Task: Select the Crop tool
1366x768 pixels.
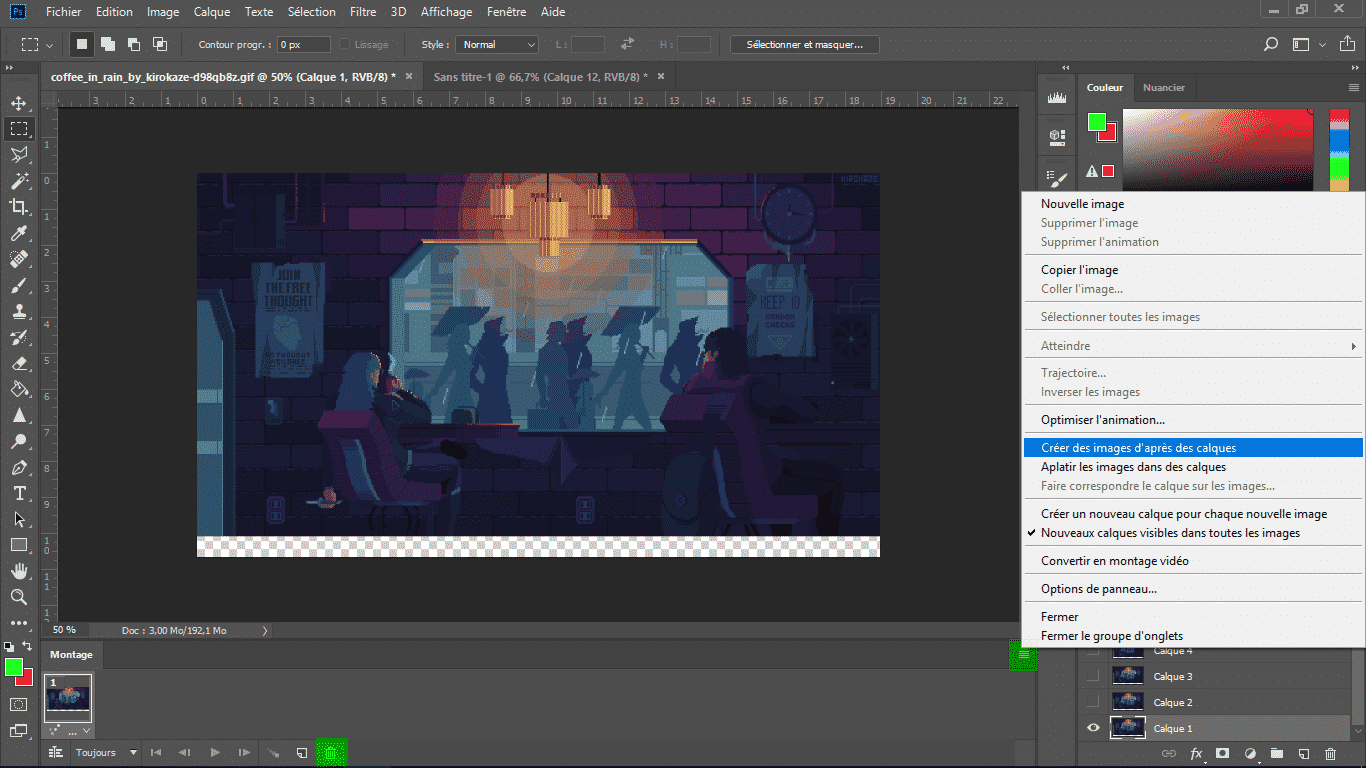Action: 19,207
